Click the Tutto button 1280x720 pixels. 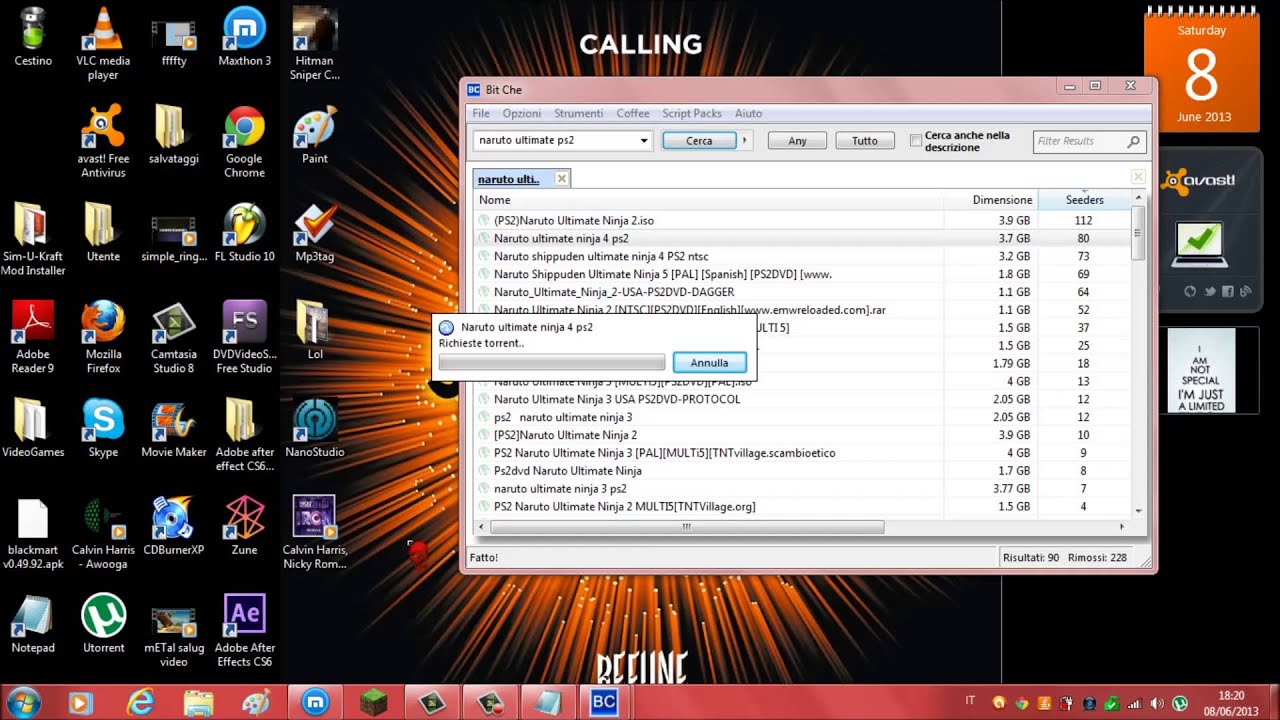pyautogui.click(x=865, y=141)
